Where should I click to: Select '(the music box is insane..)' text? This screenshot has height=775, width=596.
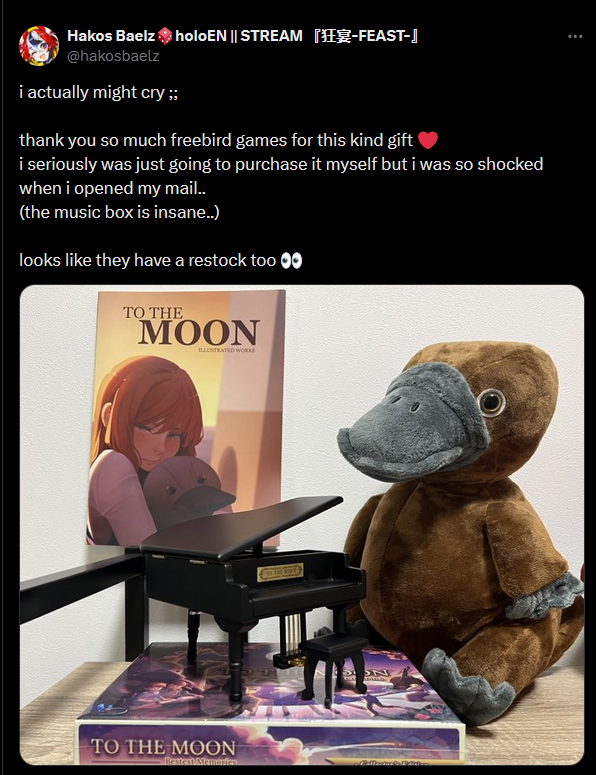[119, 213]
